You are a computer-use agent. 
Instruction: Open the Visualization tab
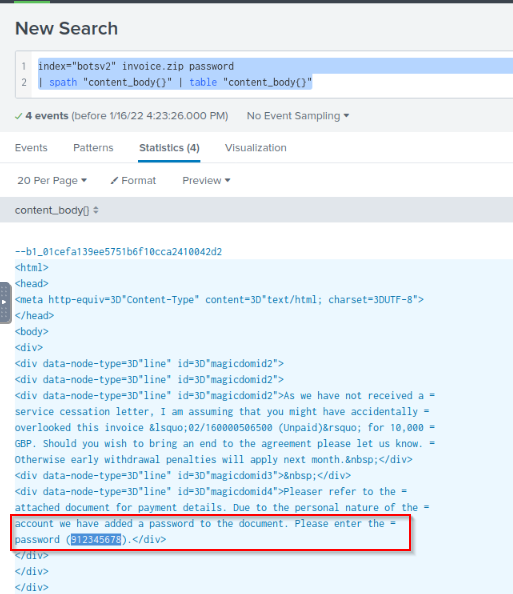[x=256, y=148]
